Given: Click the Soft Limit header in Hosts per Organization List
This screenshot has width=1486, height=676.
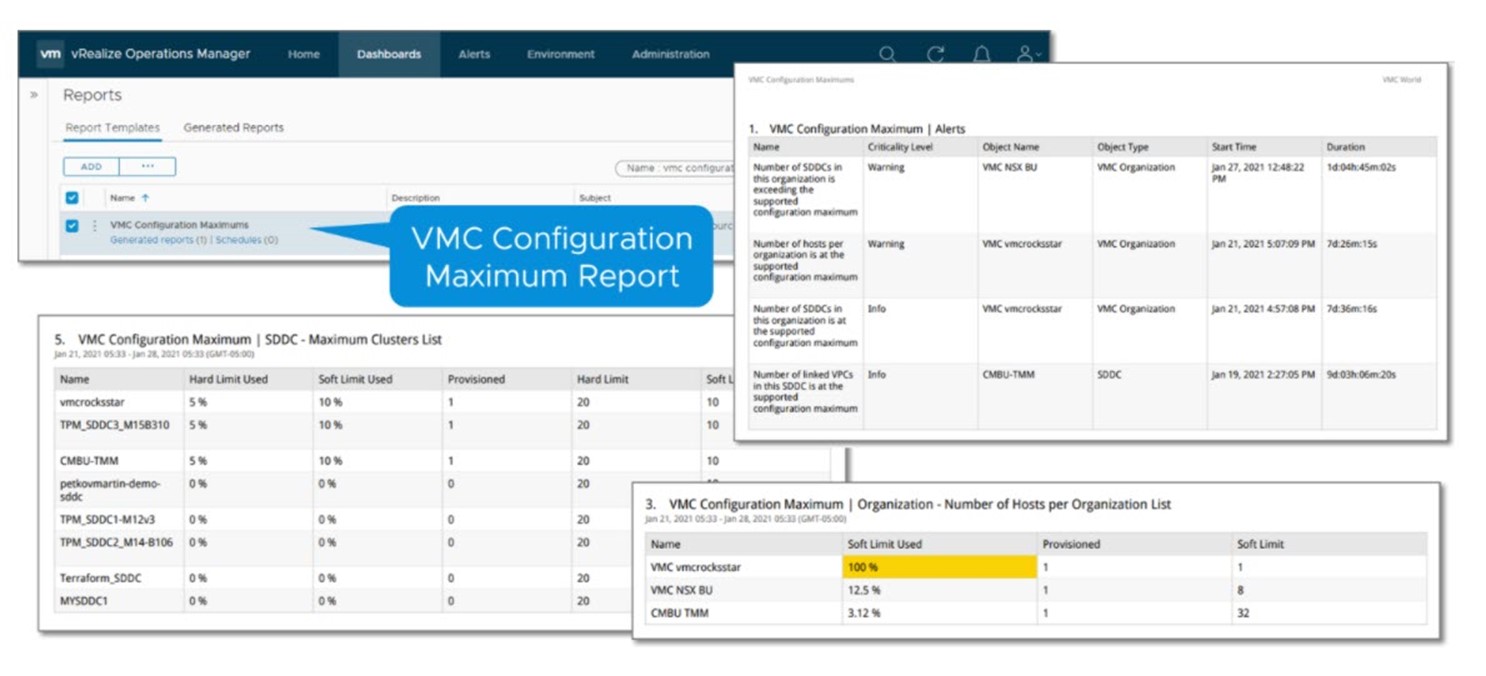Looking at the screenshot, I should (1260, 545).
